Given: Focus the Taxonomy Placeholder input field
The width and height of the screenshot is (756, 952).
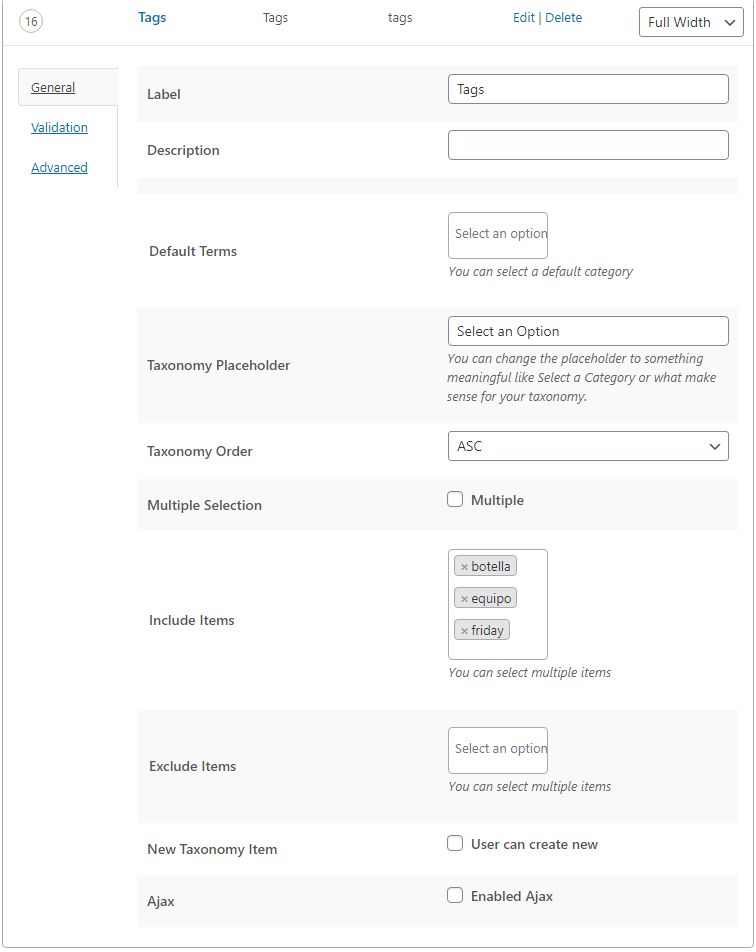Looking at the screenshot, I should tap(588, 332).
